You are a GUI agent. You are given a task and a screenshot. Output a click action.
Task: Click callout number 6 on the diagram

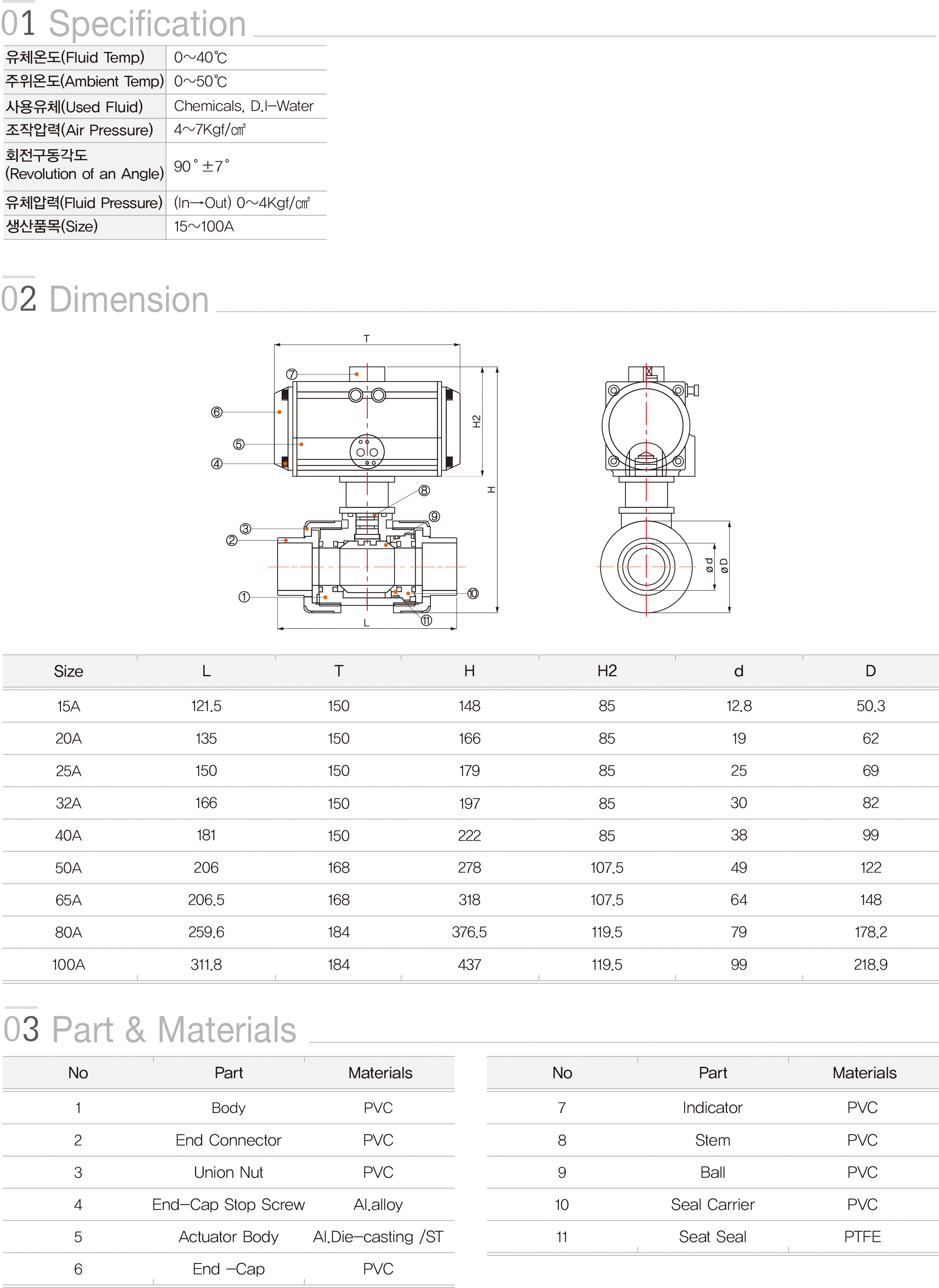pyautogui.click(x=217, y=412)
